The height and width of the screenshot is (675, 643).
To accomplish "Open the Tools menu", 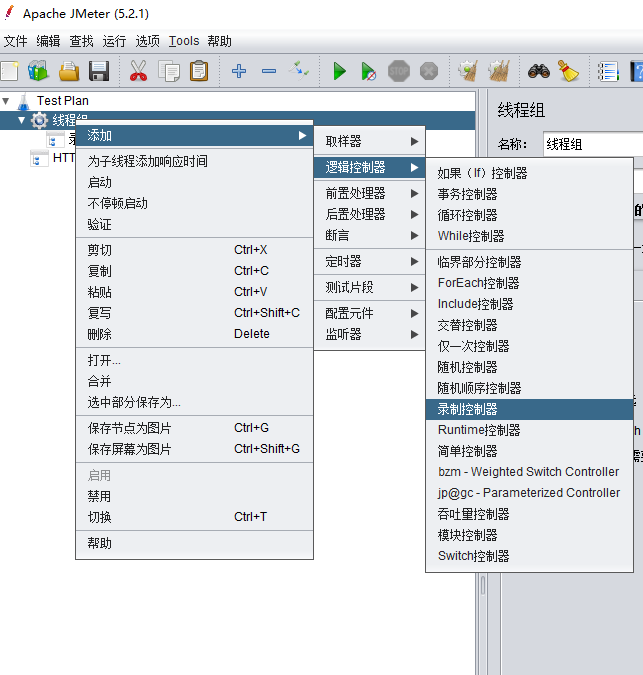I will [x=184, y=41].
